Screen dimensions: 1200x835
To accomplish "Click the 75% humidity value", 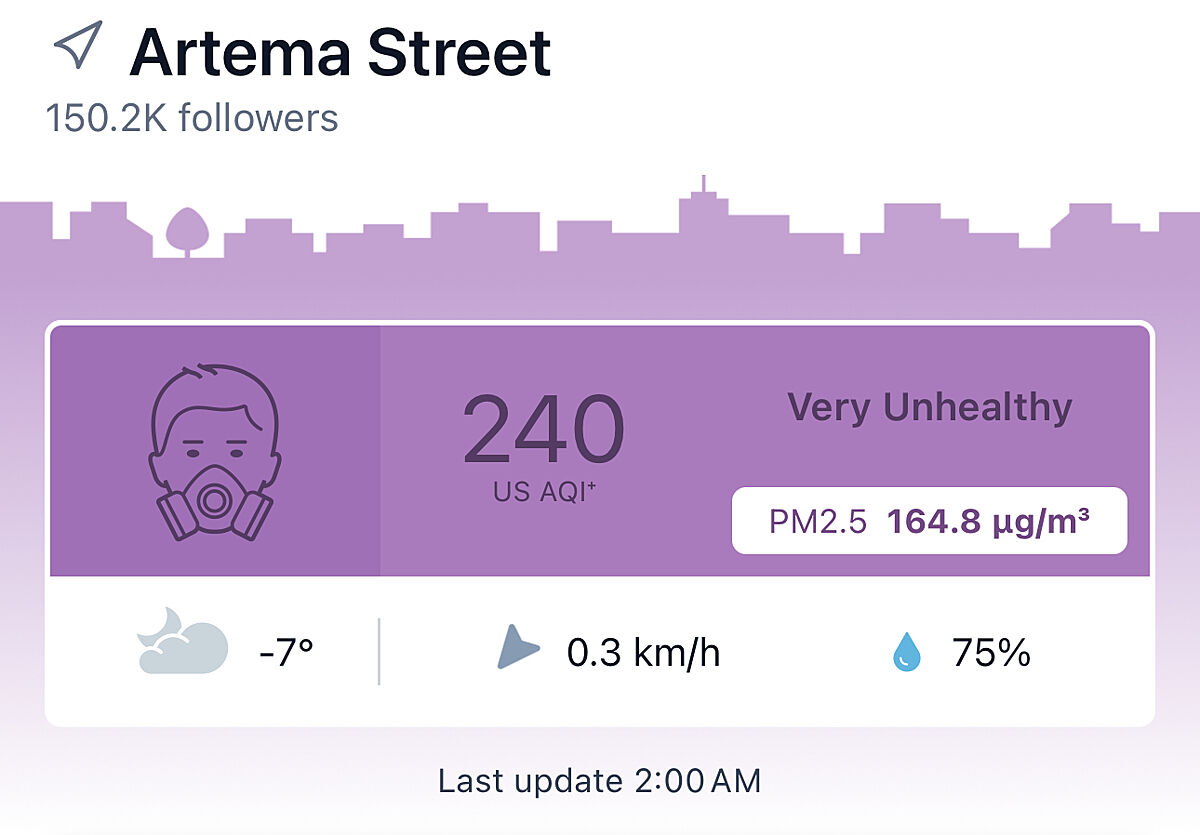I will coord(991,653).
